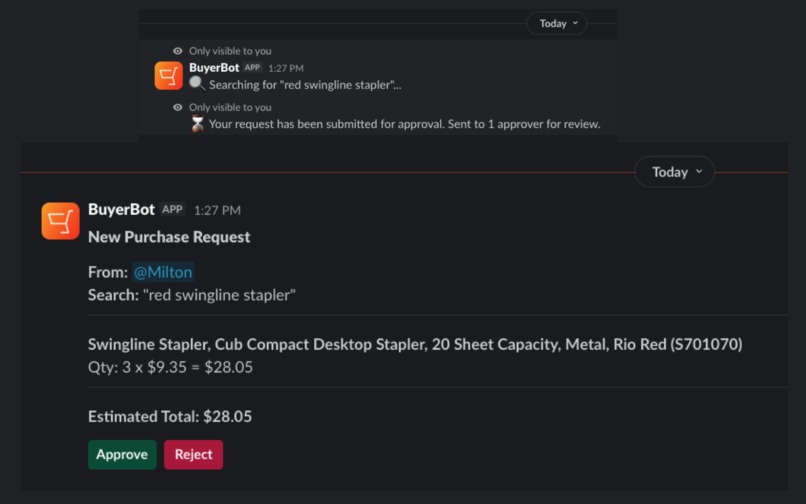Screen dimensions: 806x504
Task: Click the 'Search: "red swingline stapler"' line
Action: coord(192,295)
